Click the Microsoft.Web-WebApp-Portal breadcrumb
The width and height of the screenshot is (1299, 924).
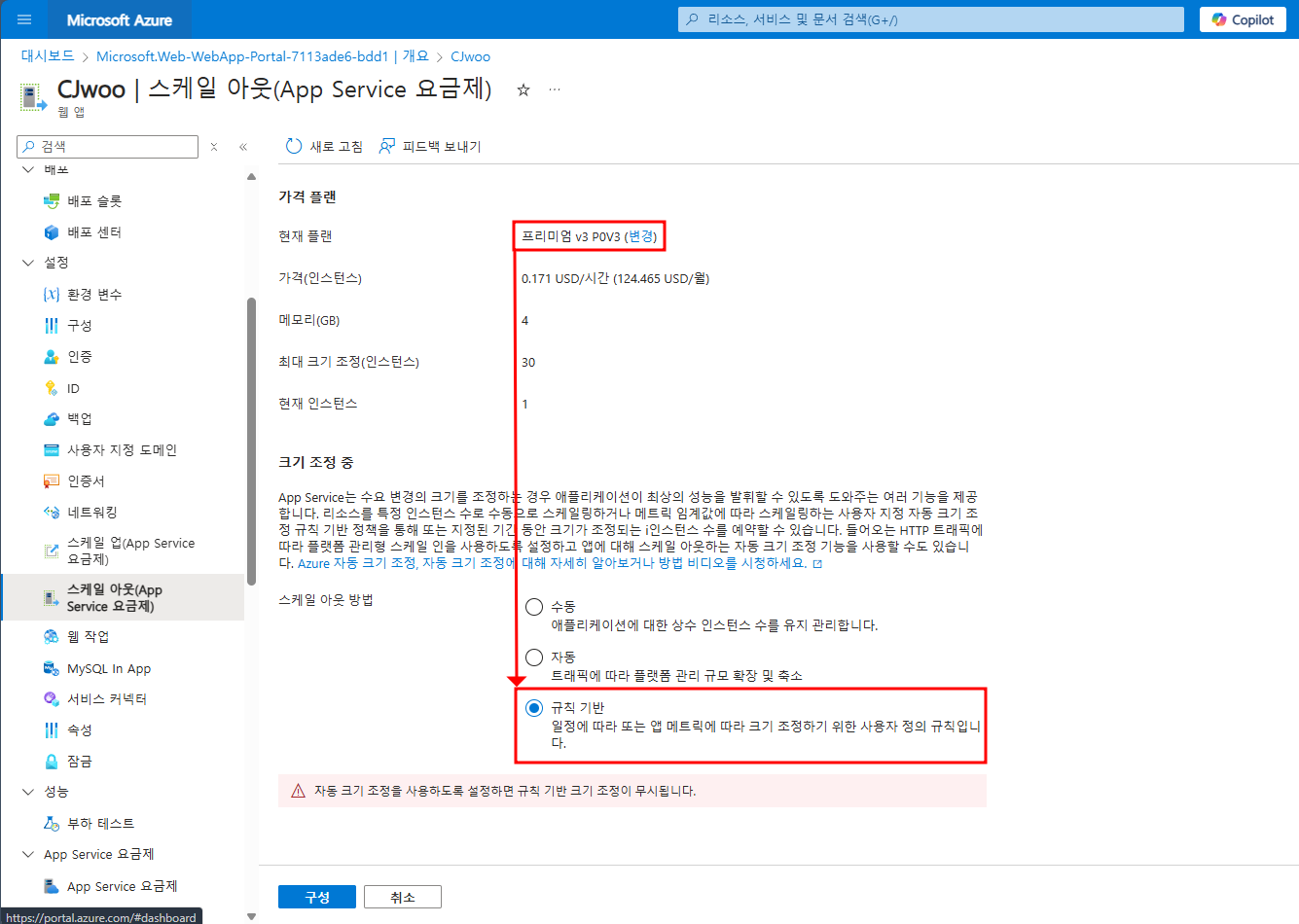262,56
